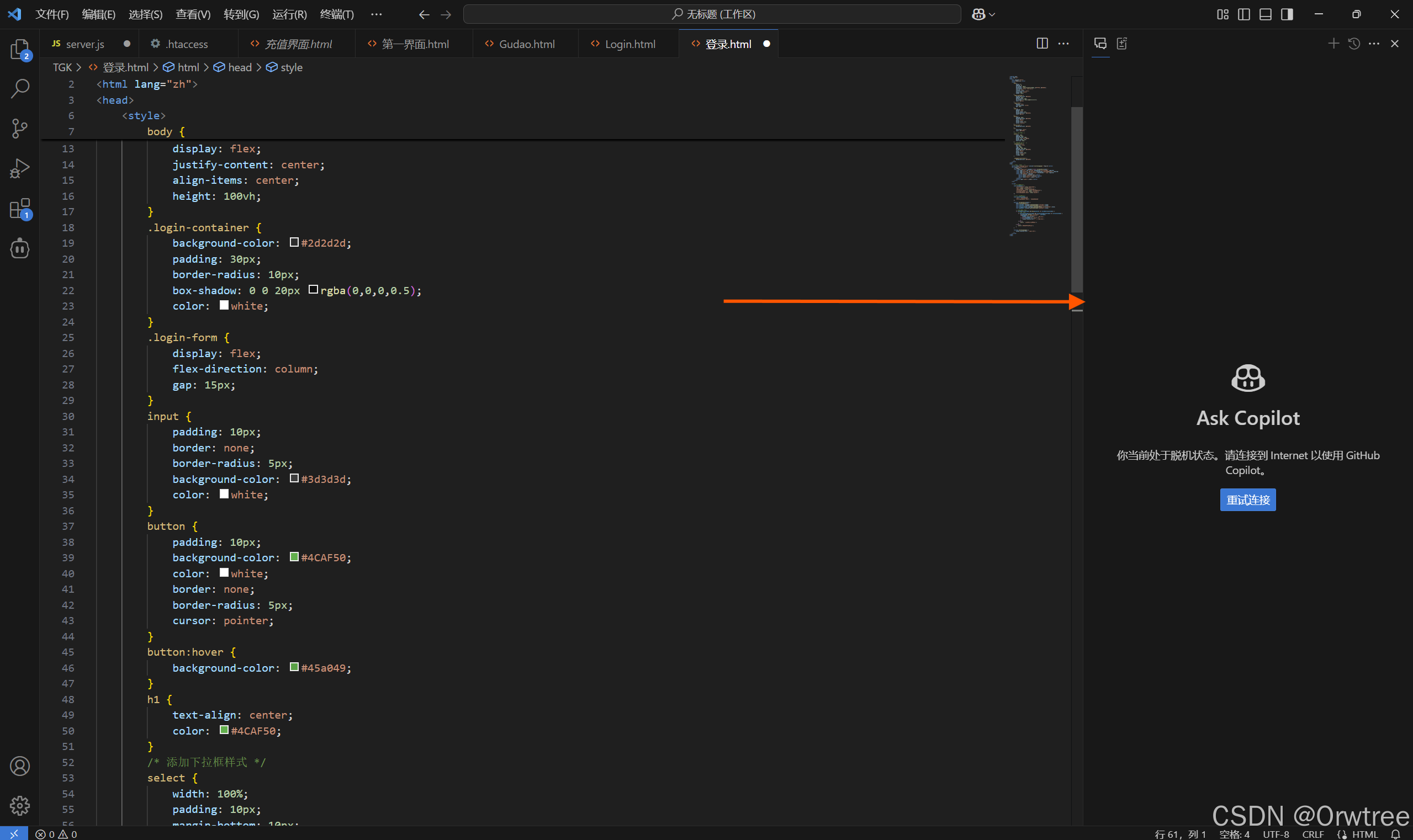Open the Accounts icon
Image resolution: width=1413 pixels, height=840 pixels.
click(20, 766)
